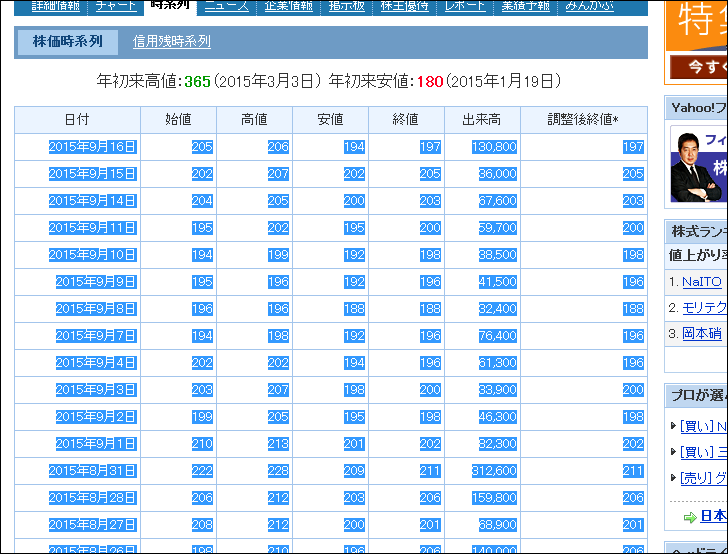Click the 終値 column header
The image size is (728, 554).
pos(406,120)
